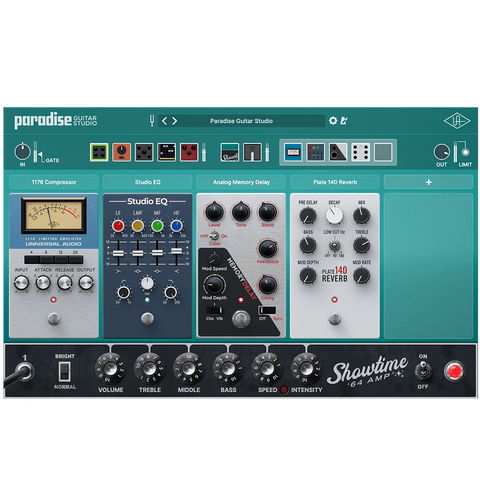Image resolution: width=480 pixels, height=480 pixels.
Task: Select the empty fifth effects slot thumbnail
Action: pyautogui.click(x=383, y=152)
